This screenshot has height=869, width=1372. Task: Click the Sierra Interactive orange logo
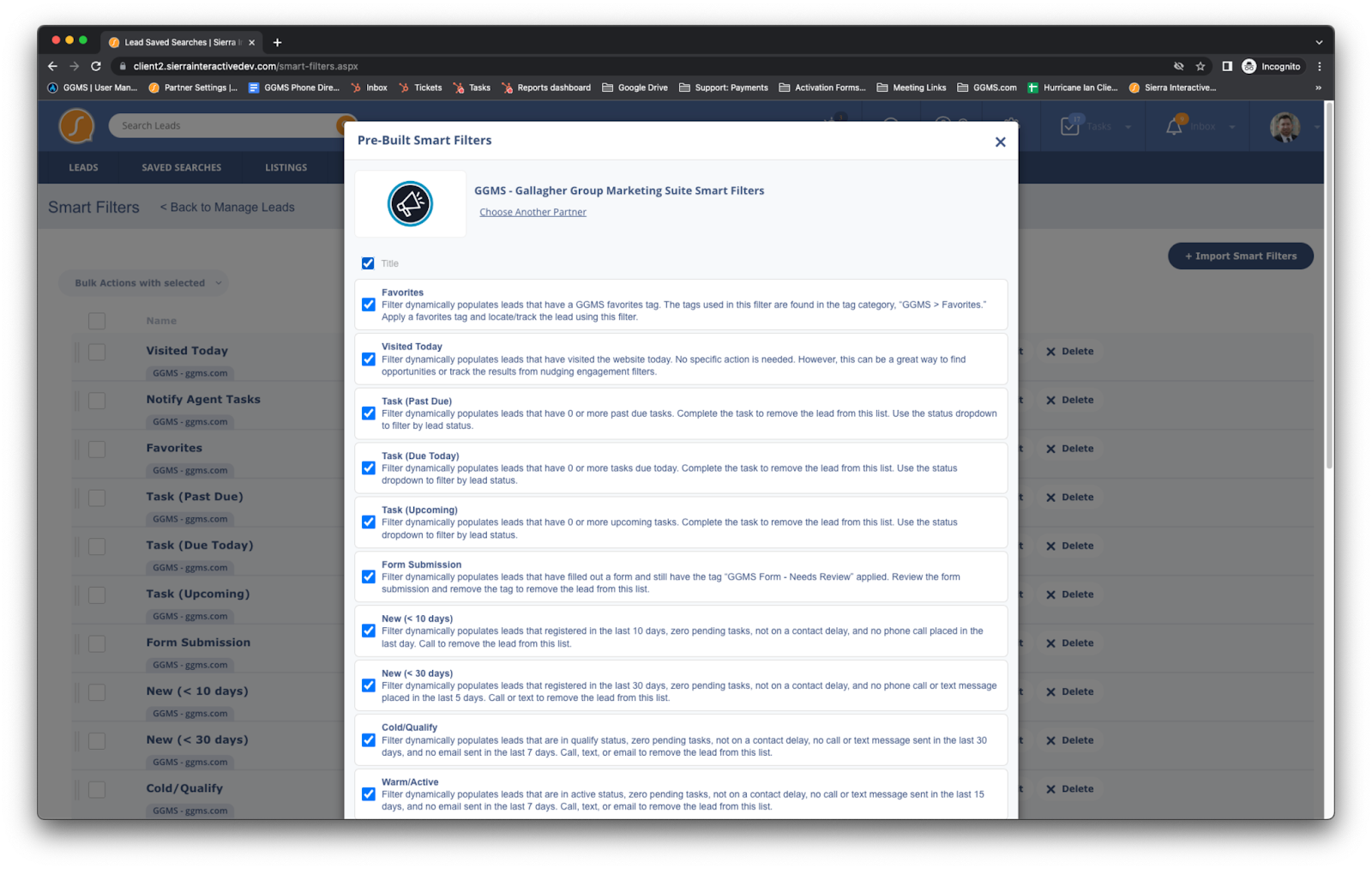pos(76,126)
